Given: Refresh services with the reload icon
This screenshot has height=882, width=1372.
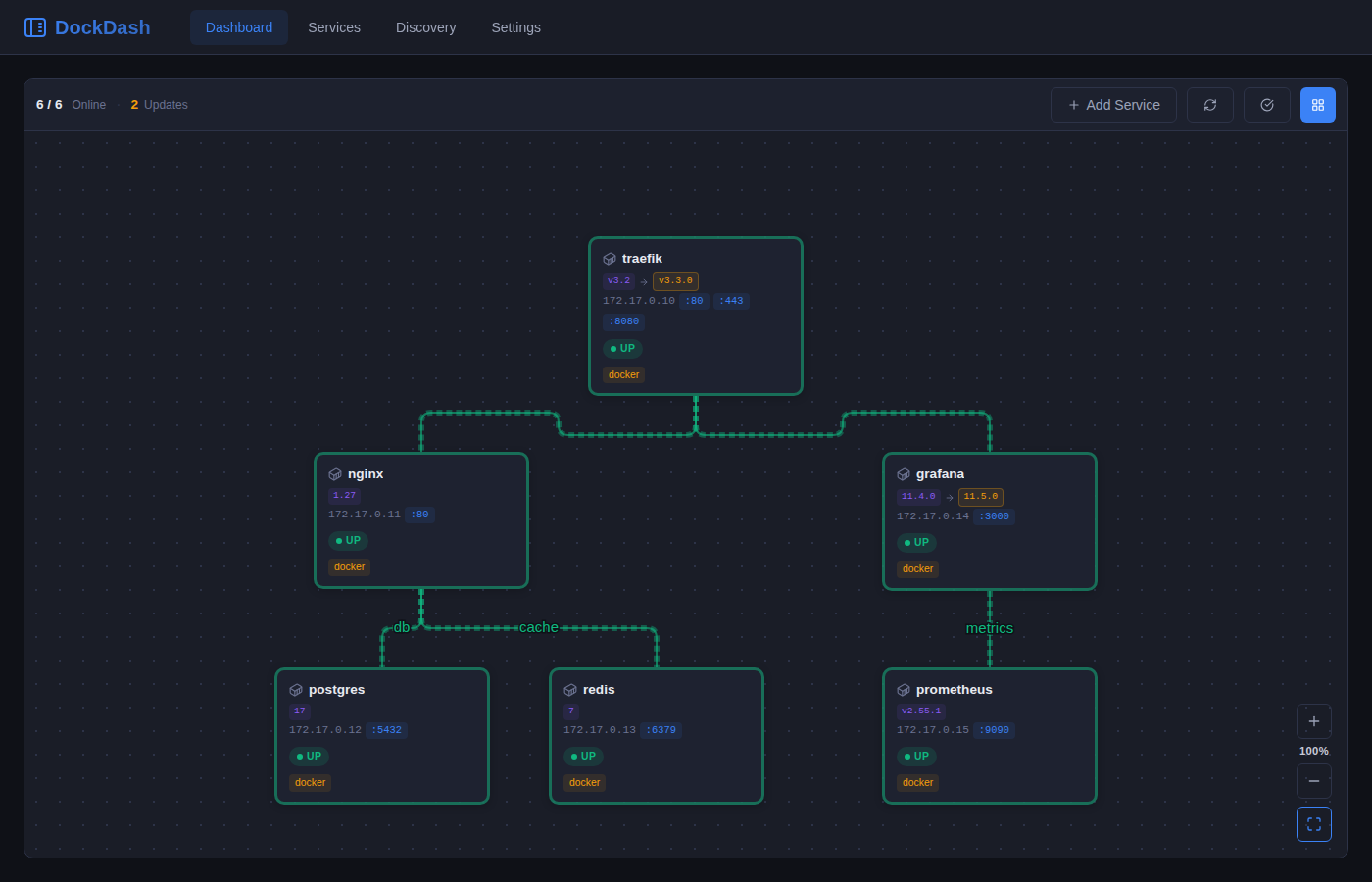Looking at the screenshot, I should coord(1210,105).
